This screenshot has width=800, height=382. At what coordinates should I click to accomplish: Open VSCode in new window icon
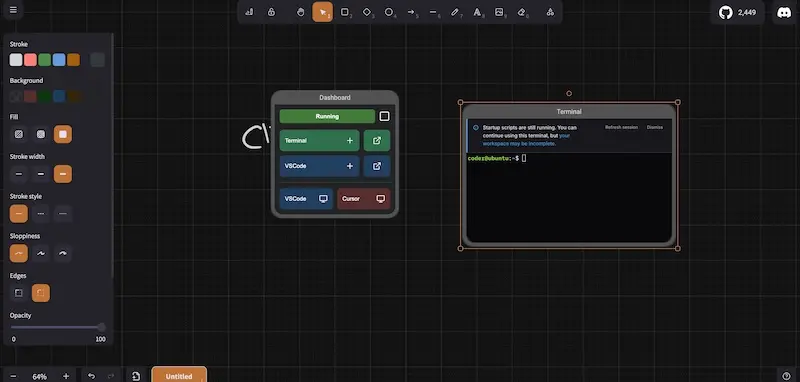[x=377, y=166]
